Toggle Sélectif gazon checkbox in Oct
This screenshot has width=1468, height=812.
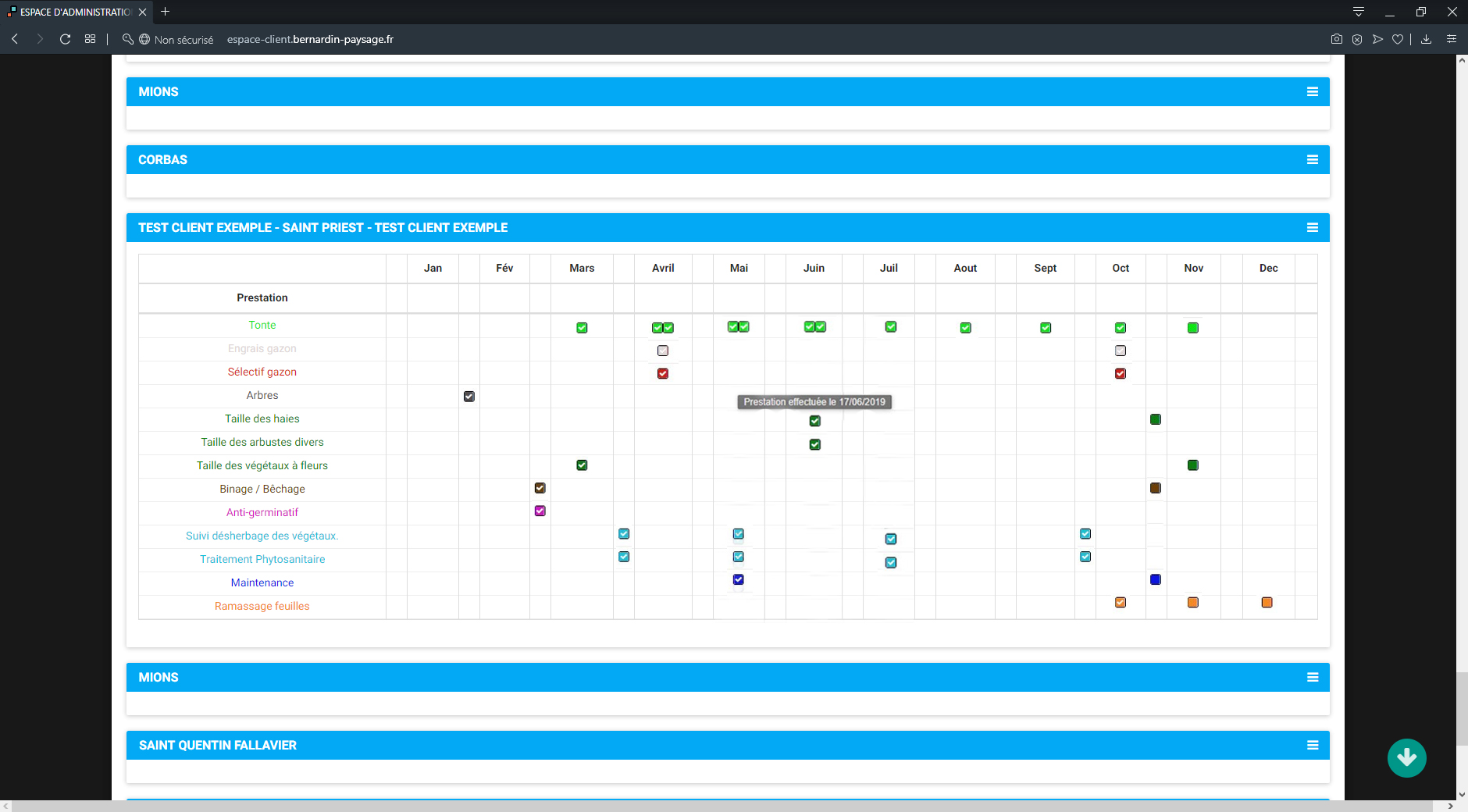pos(1121,373)
